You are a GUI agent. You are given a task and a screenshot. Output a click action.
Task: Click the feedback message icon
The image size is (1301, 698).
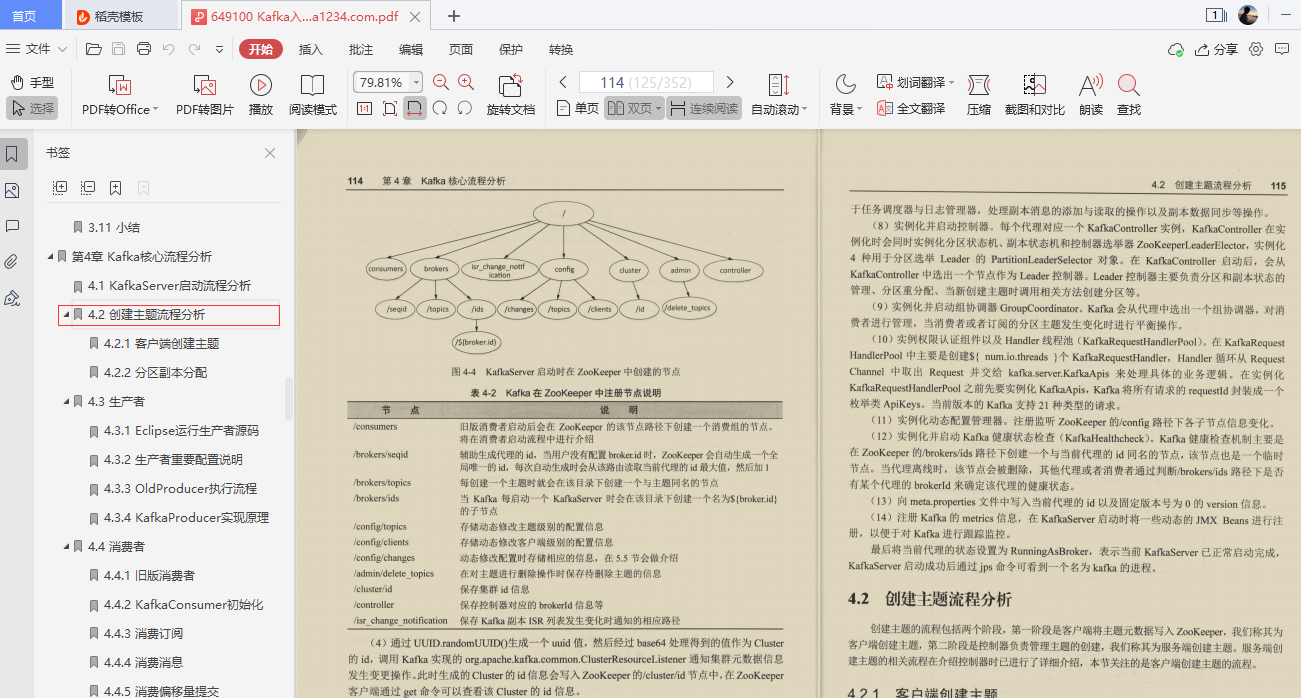point(1282,49)
